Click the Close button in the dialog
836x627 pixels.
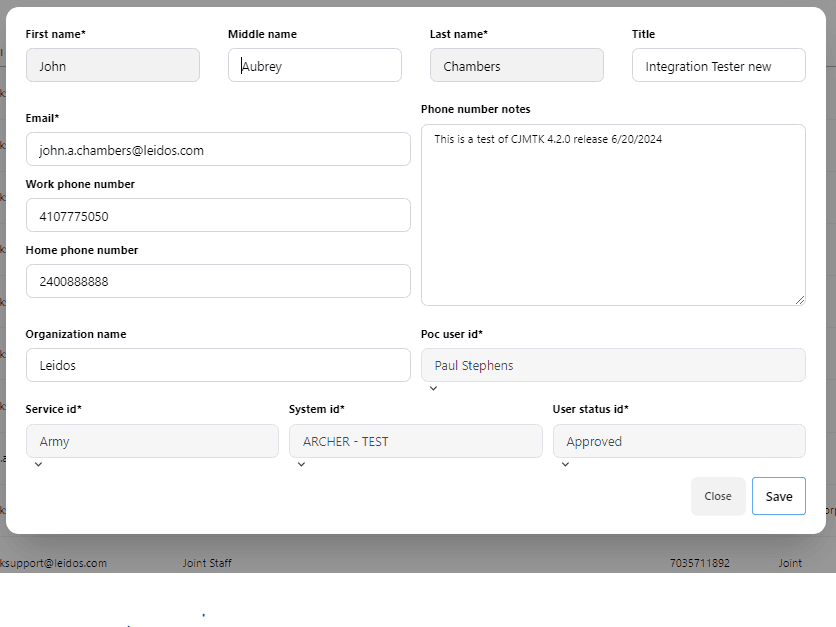(x=717, y=496)
